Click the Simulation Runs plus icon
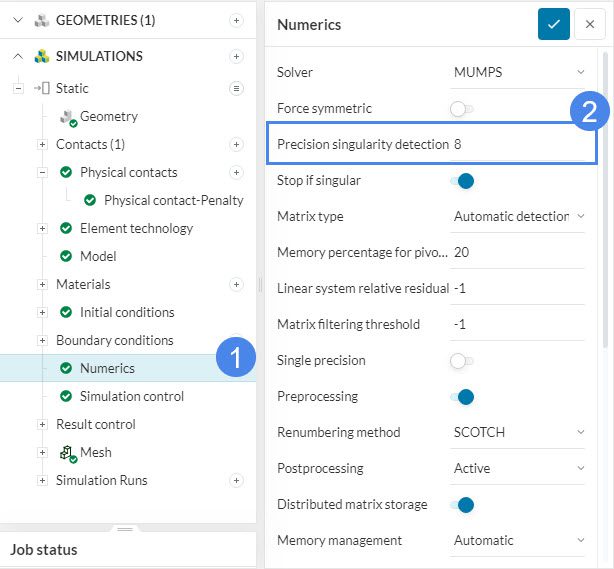This screenshot has height=569, width=614. click(x=236, y=480)
